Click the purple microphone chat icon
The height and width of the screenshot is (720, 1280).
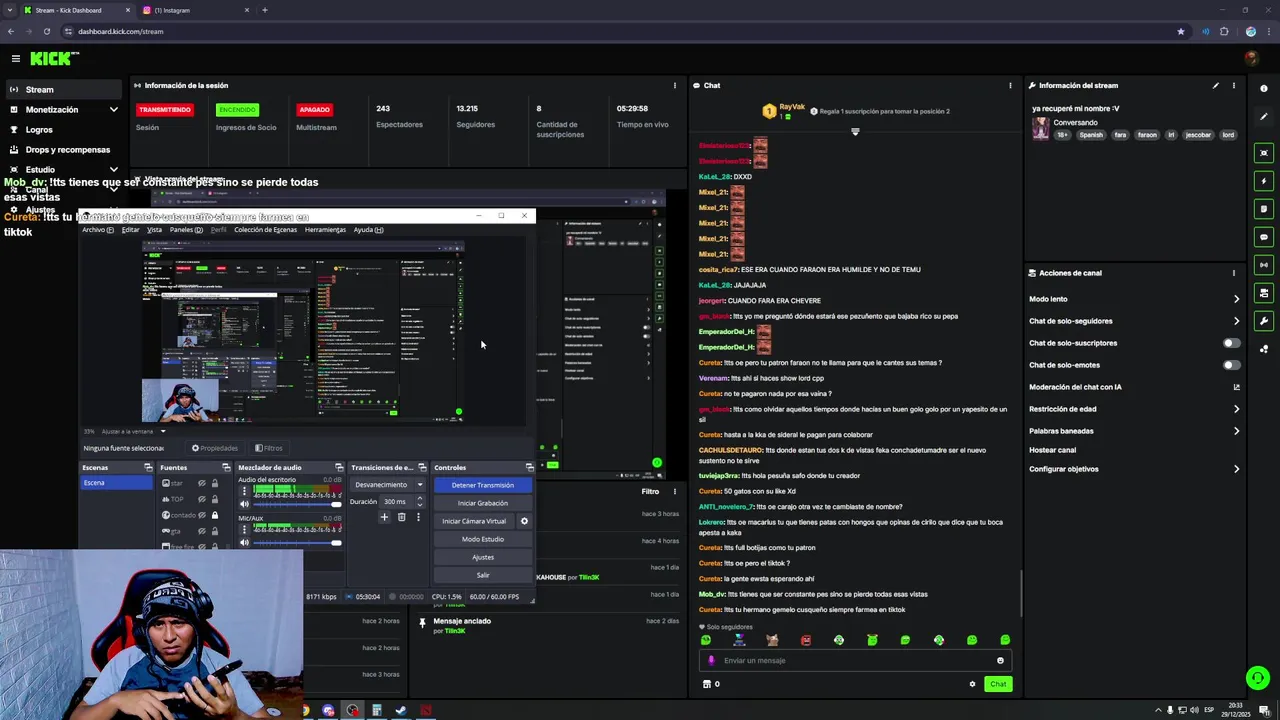tap(712, 660)
